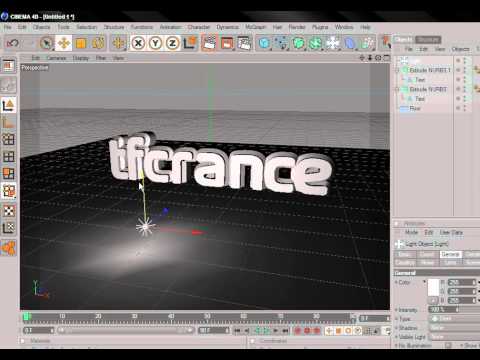Open Render Settings icon
The image size is (480, 360).
click(x=244, y=43)
